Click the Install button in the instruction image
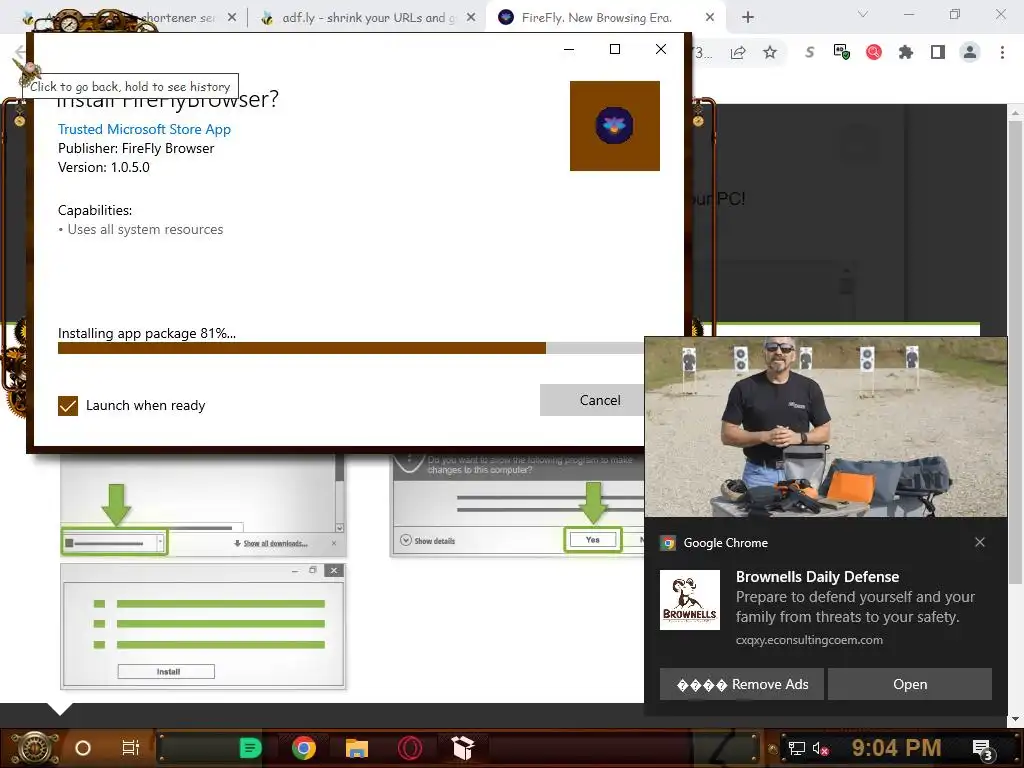The width and height of the screenshot is (1024, 768). click(167, 671)
